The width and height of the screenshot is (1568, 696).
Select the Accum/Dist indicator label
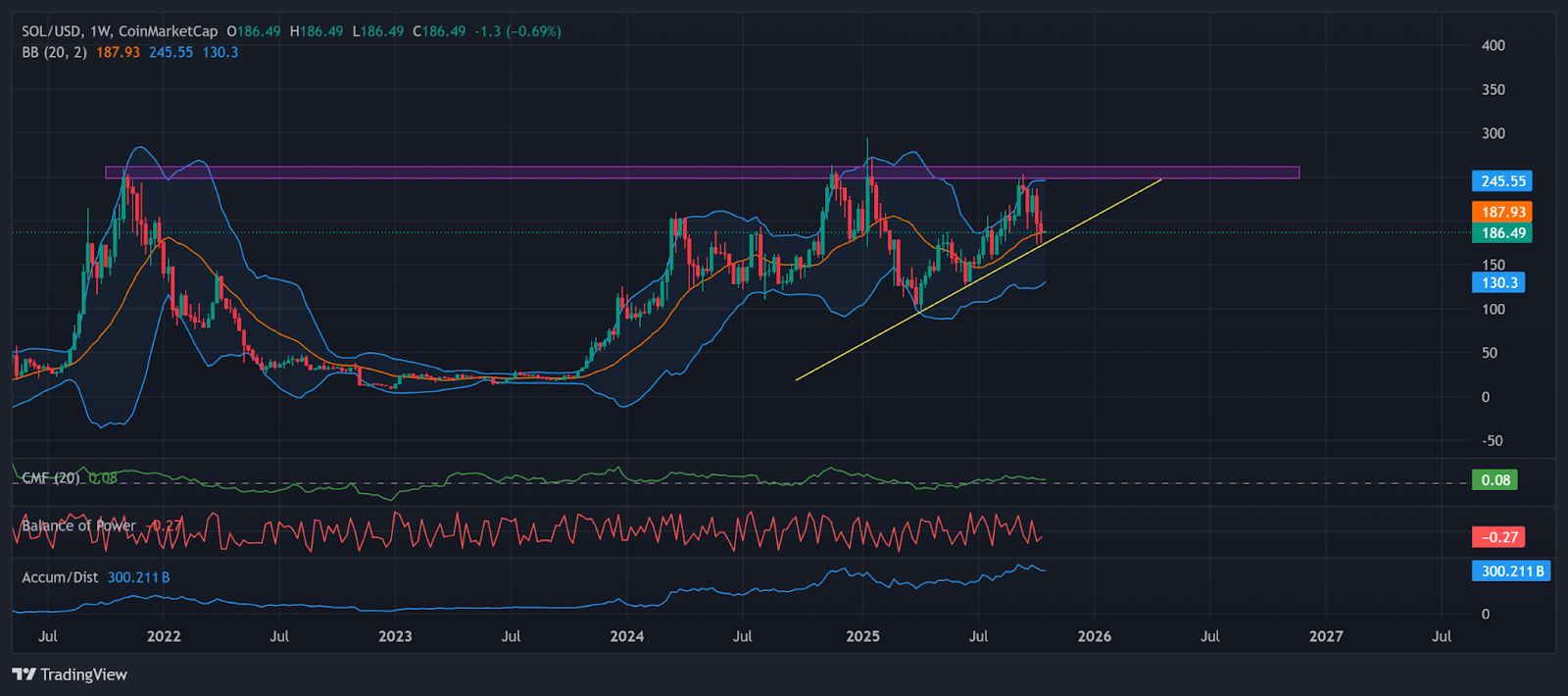[x=60, y=577]
